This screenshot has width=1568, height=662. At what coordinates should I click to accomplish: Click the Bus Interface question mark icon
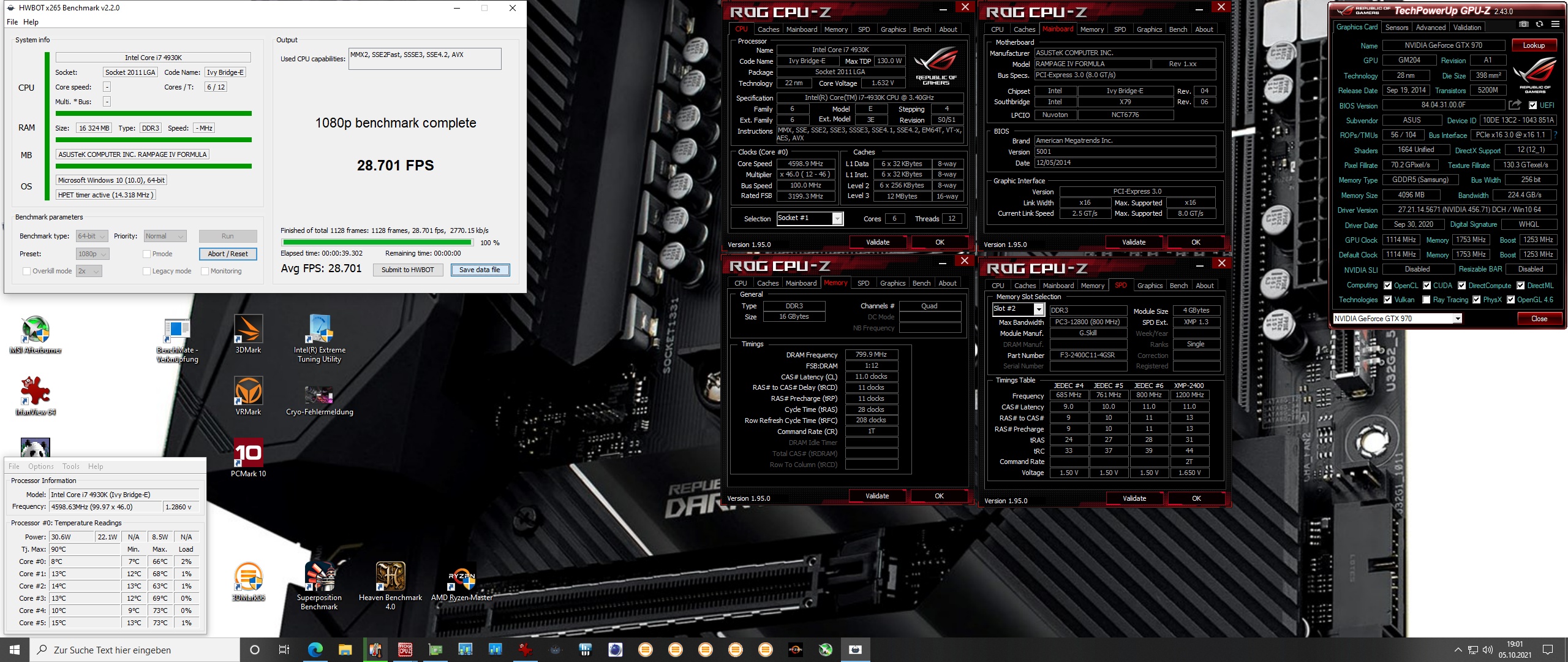coord(1555,135)
